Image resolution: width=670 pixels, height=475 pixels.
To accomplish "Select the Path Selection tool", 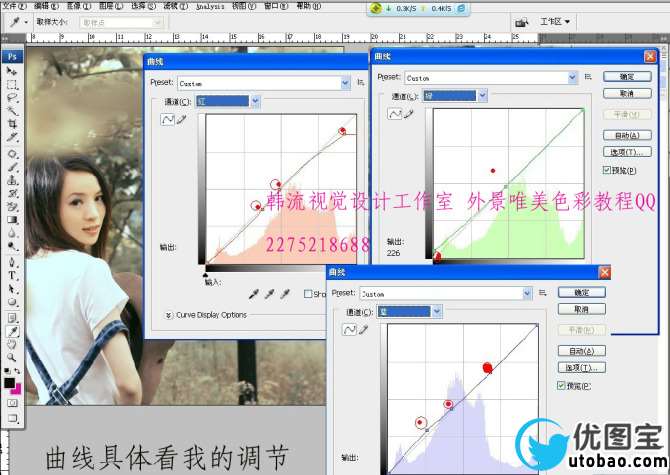I will [x=12, y=289].
